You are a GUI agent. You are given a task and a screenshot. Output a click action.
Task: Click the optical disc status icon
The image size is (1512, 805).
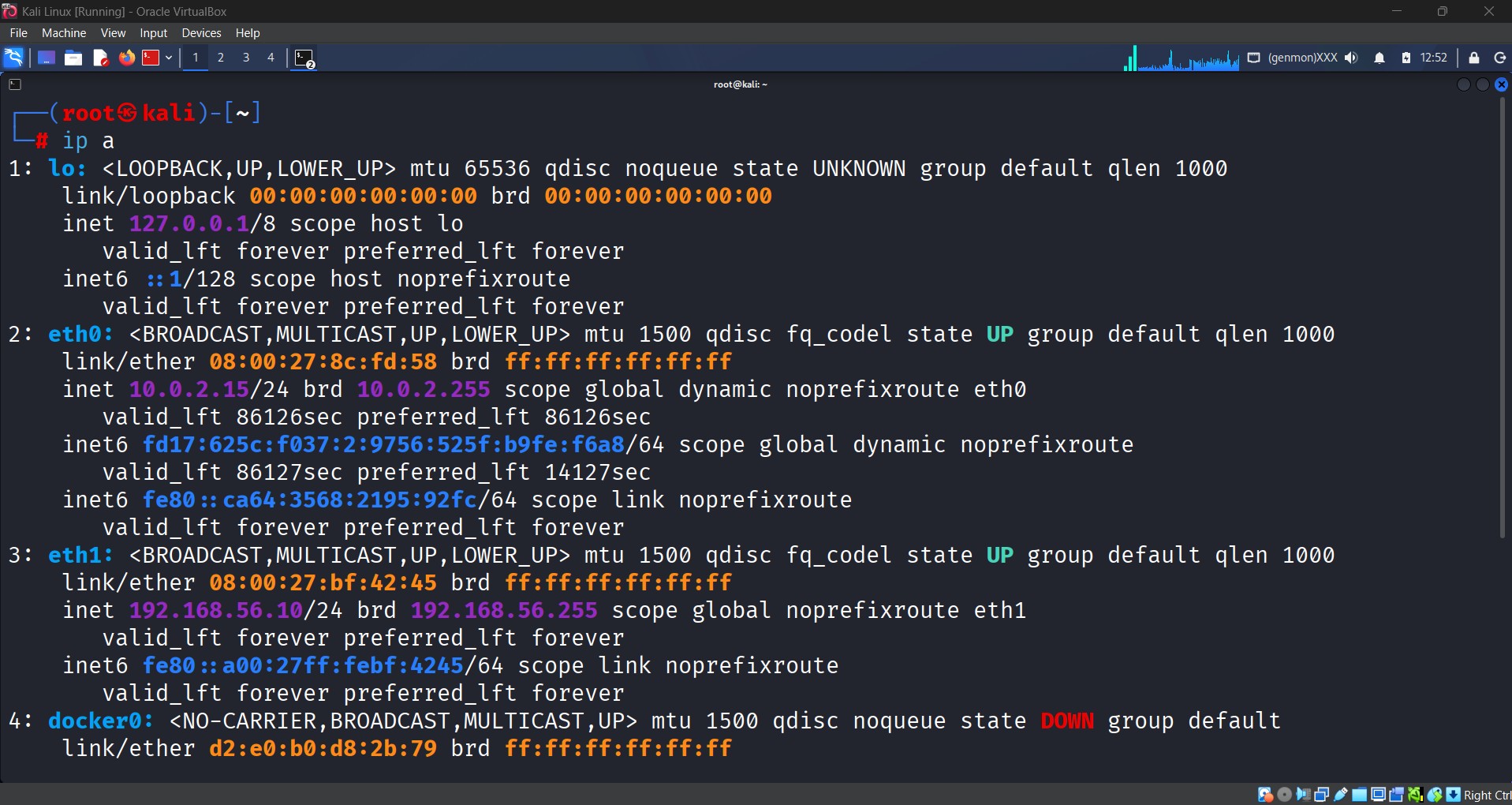[x=1284, y=795]
